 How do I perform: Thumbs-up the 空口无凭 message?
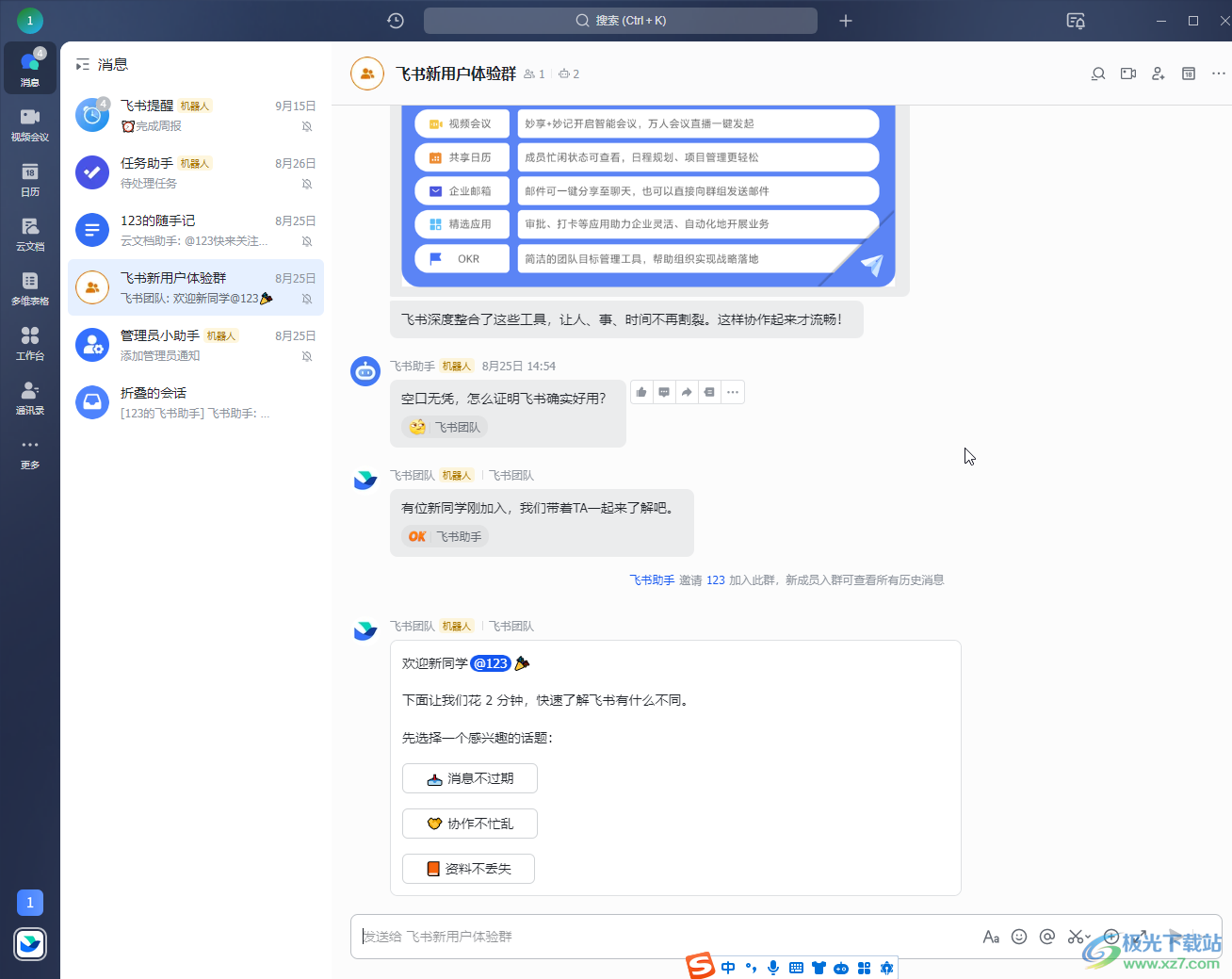point(641,392)
